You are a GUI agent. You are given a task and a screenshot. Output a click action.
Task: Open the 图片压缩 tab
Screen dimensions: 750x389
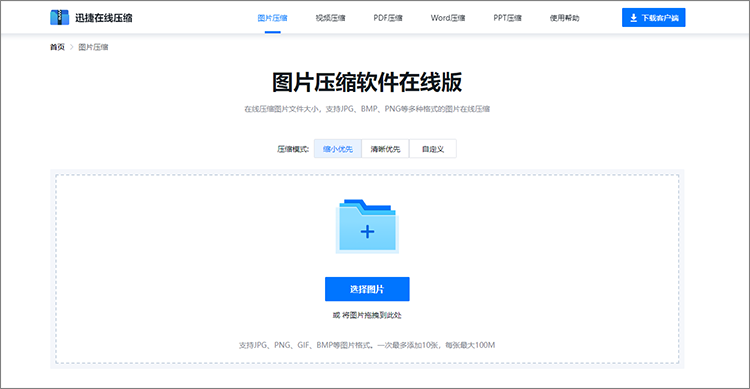coord(272,18)
